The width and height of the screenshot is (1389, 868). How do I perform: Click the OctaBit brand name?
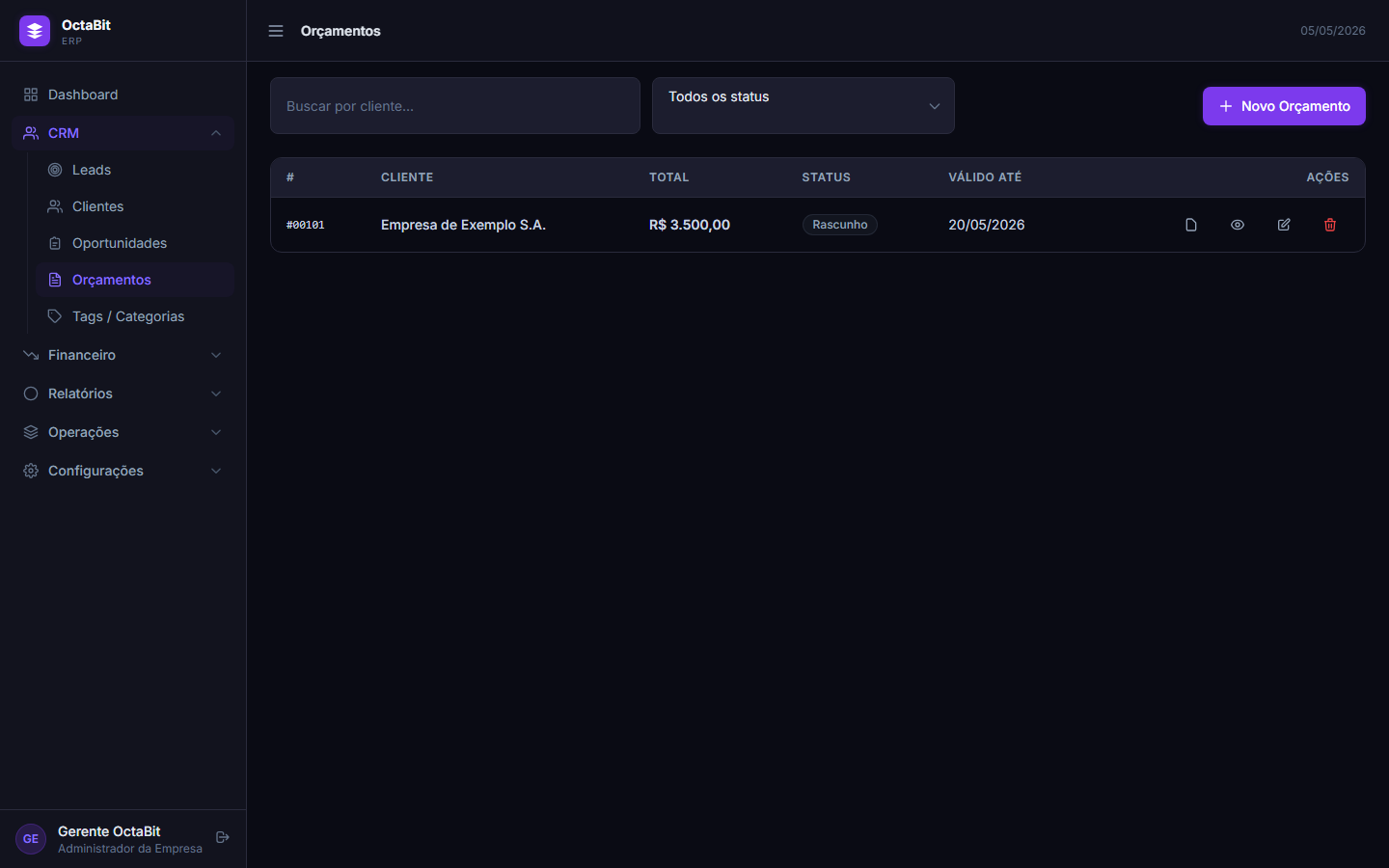tap(86, 25)
